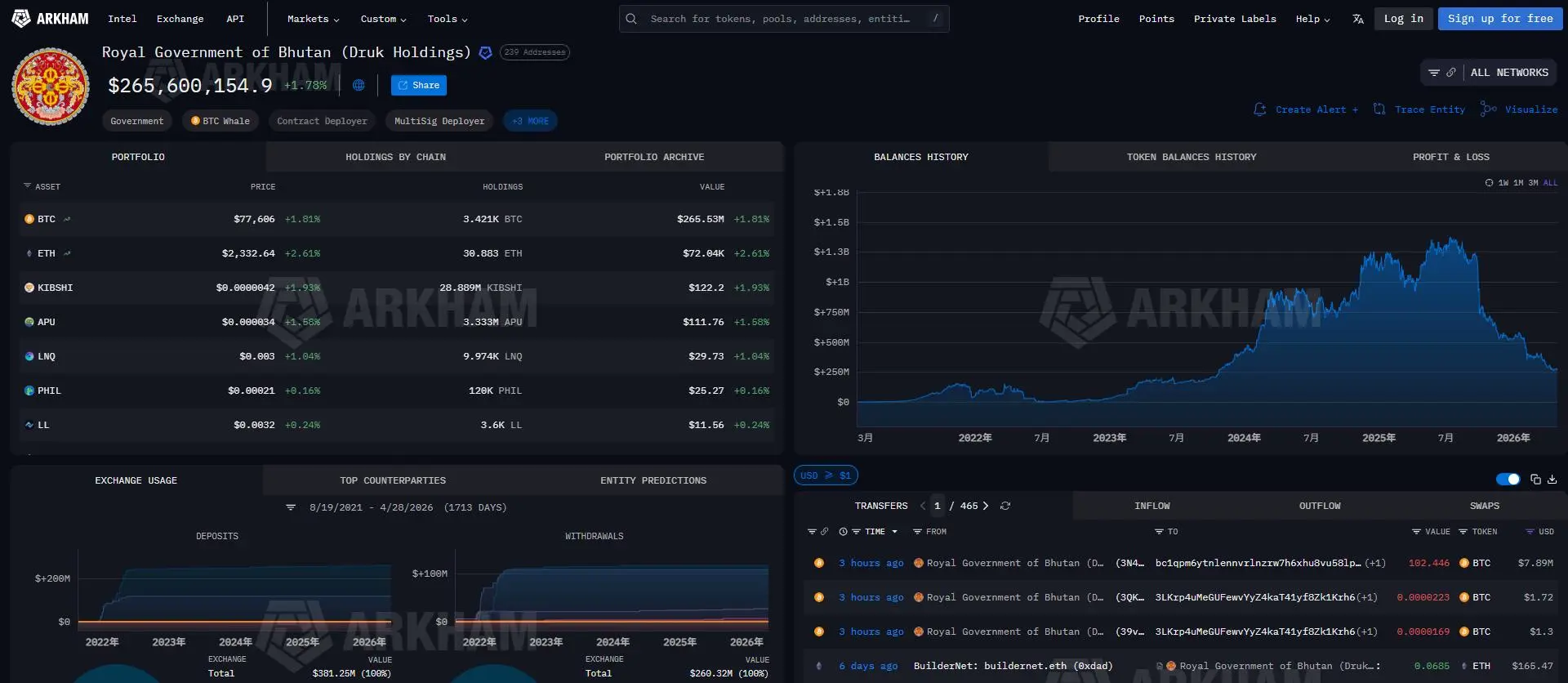Image resolution: width=1568 pixels, height=683 pixels.
Task: Sort transfers by the Time dropdown arrow
Action: 895,532
